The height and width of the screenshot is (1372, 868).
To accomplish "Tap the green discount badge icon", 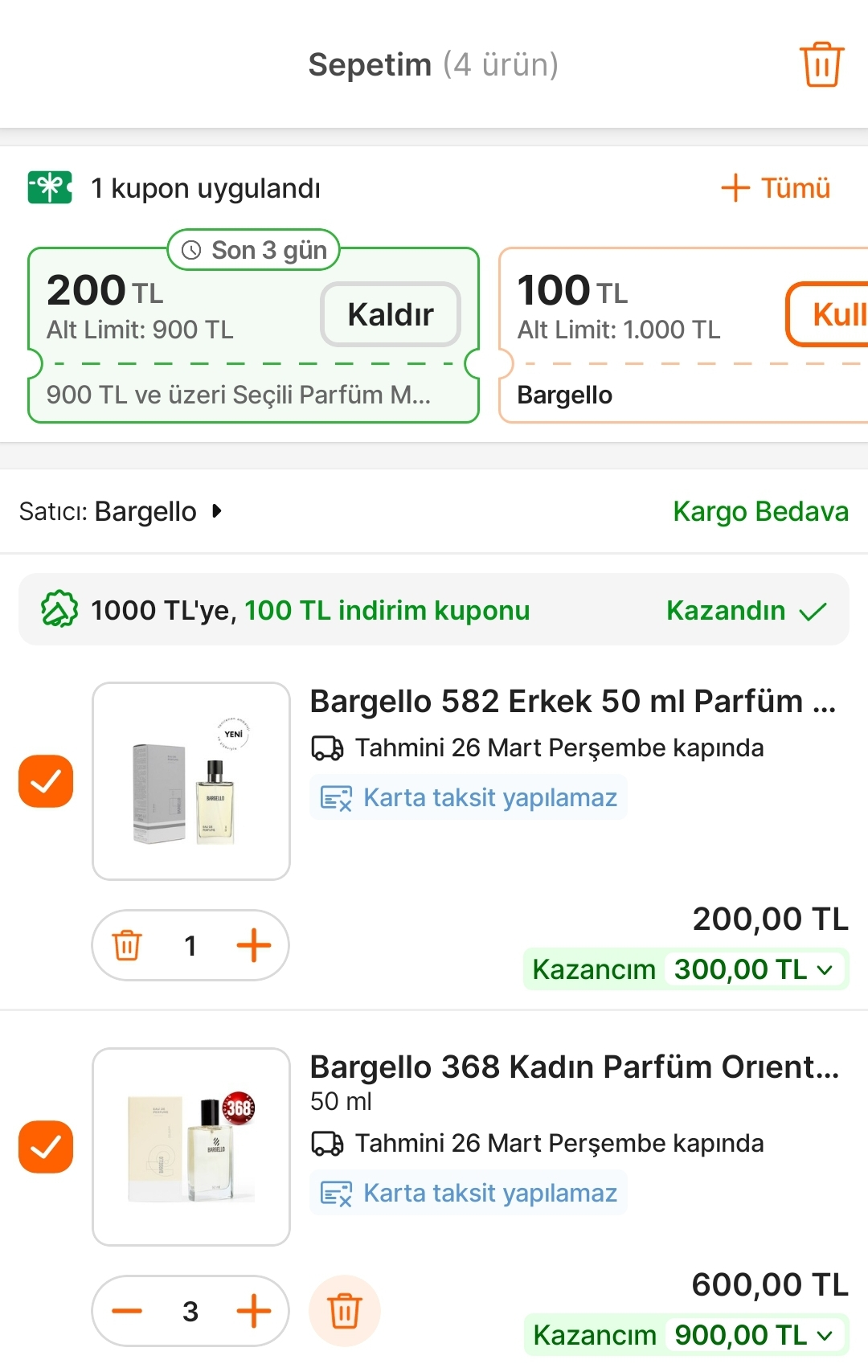I will click(x=59, y=609).
